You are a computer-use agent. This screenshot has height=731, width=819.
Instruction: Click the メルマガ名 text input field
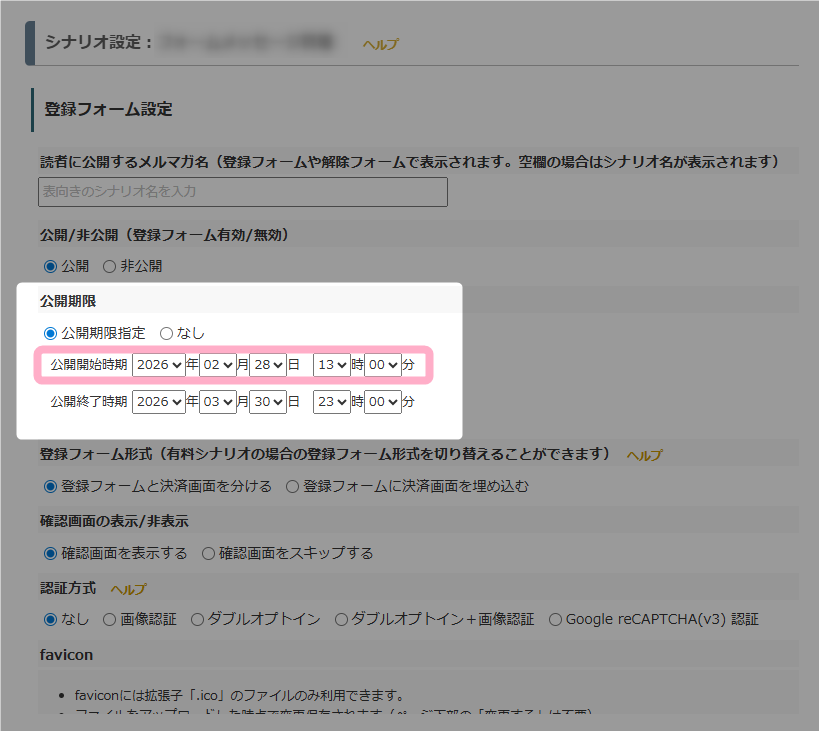pos(242,191)
